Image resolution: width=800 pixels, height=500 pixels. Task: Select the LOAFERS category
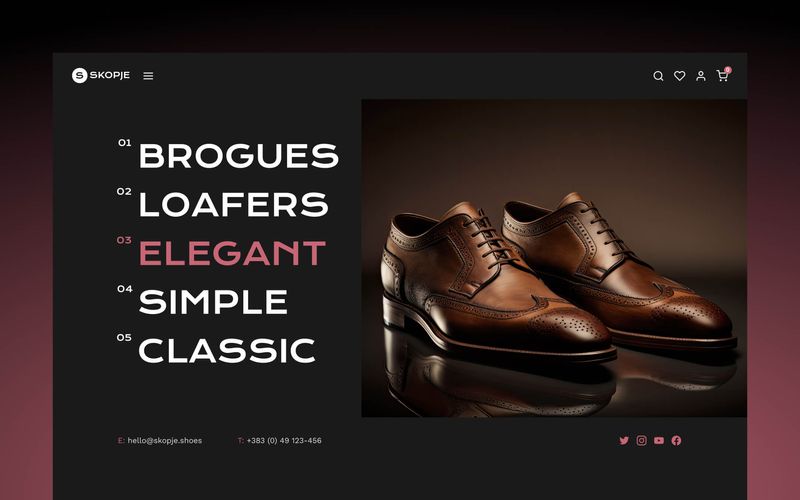234,204
